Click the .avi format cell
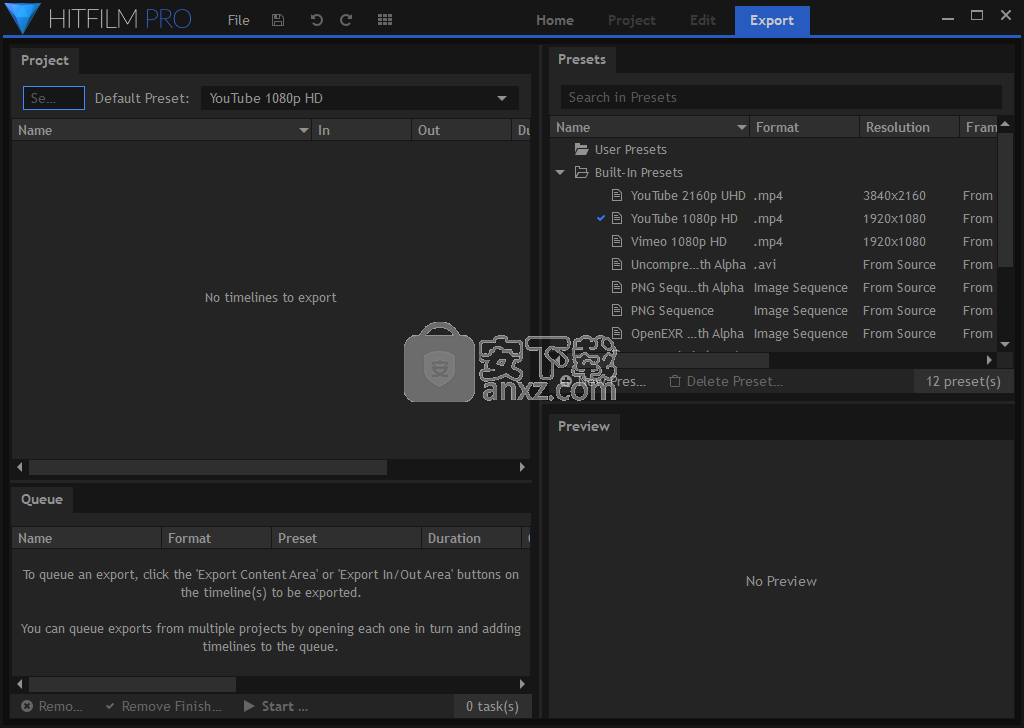 click(x=765, y=264)
